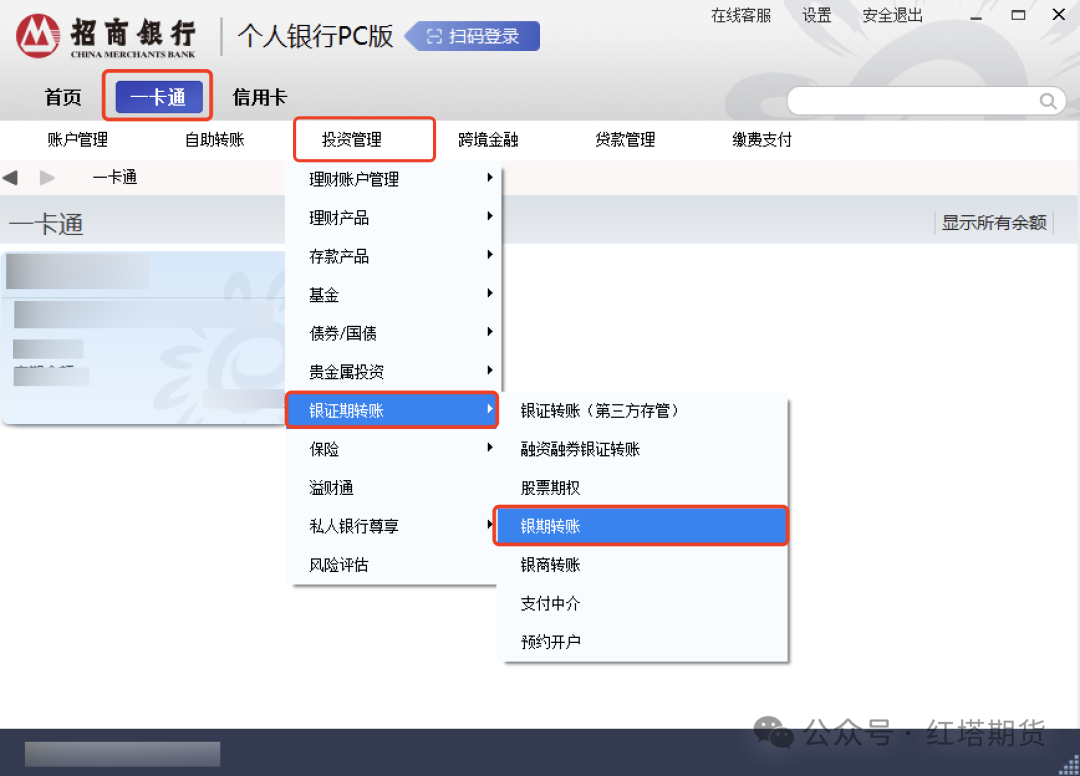Screen dimensions: 1080x776
Task: Select 预约开户 submenu entry
Action: (x=642, y=642)
